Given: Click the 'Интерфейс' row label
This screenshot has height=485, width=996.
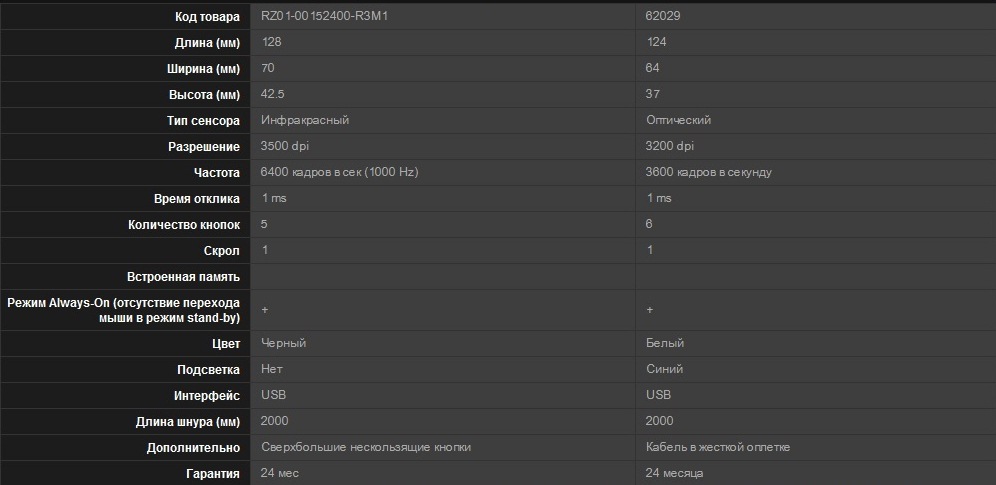Looking at the screenshot, I should pos(207,396).
